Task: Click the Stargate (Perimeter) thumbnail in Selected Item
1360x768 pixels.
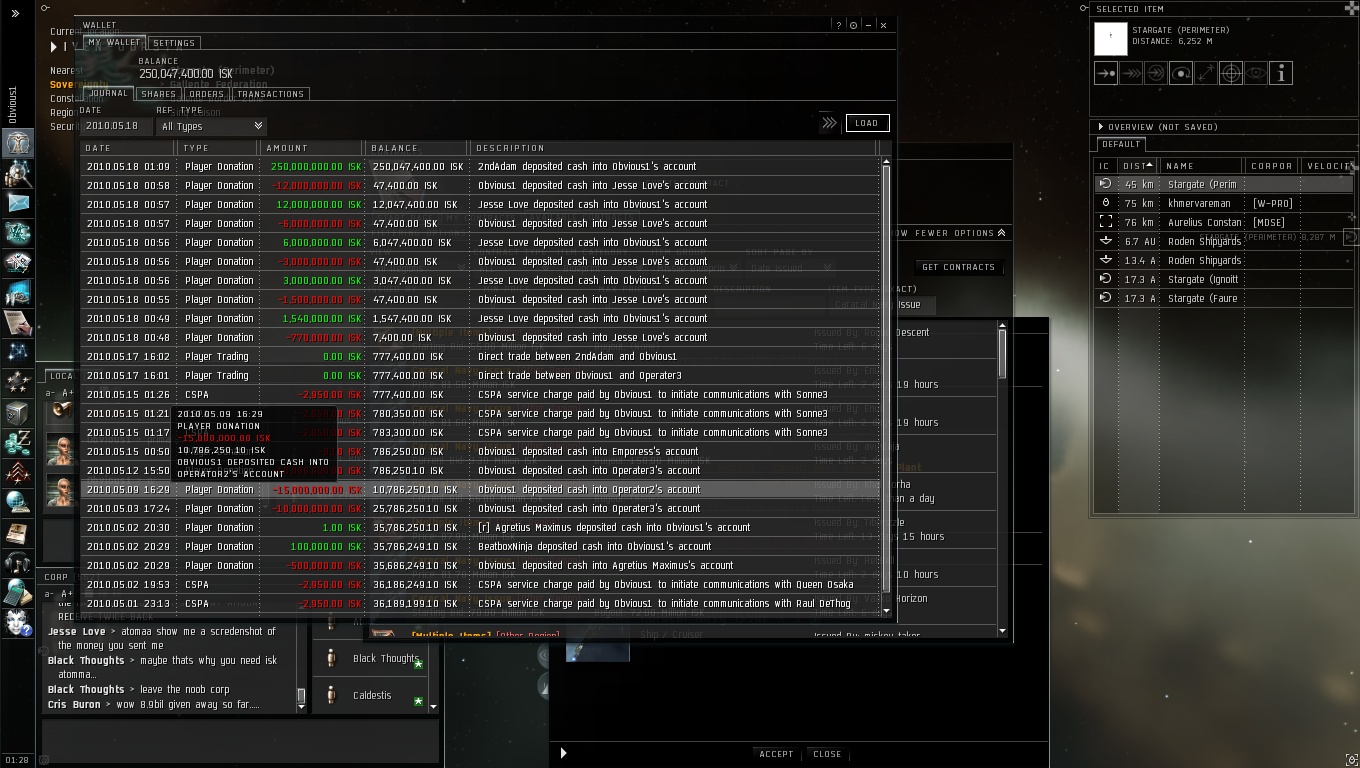Action: tap(1111, 39)
